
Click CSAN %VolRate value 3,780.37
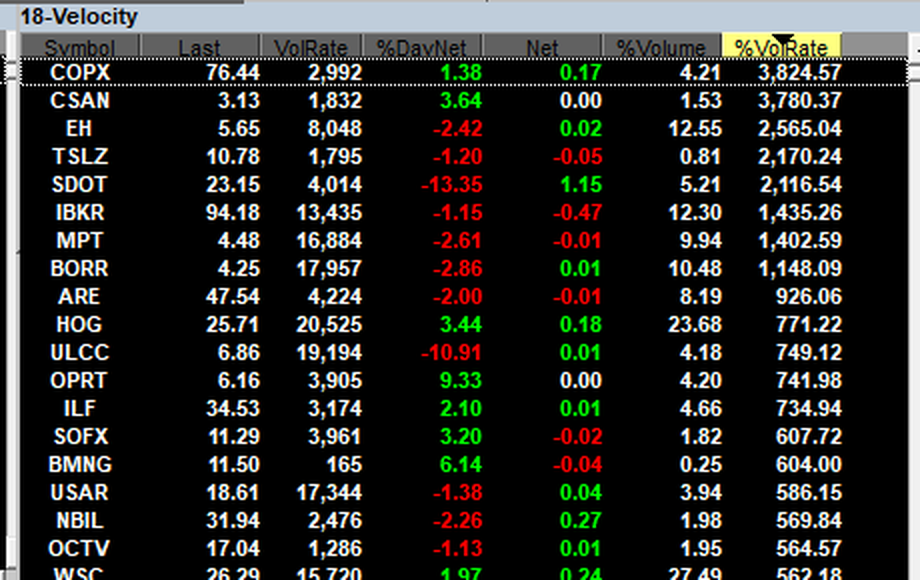(800, 100)
